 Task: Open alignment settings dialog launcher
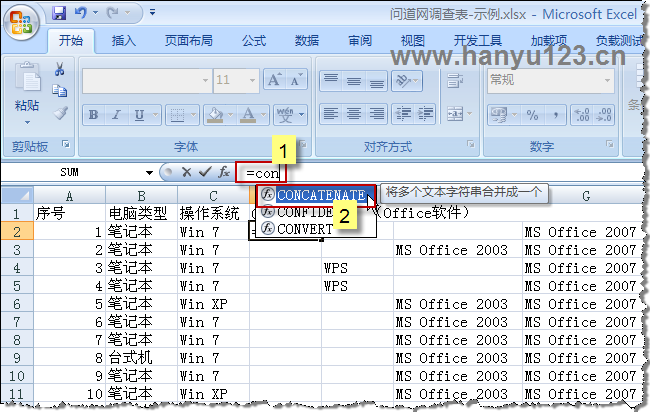tap(471, 144)
